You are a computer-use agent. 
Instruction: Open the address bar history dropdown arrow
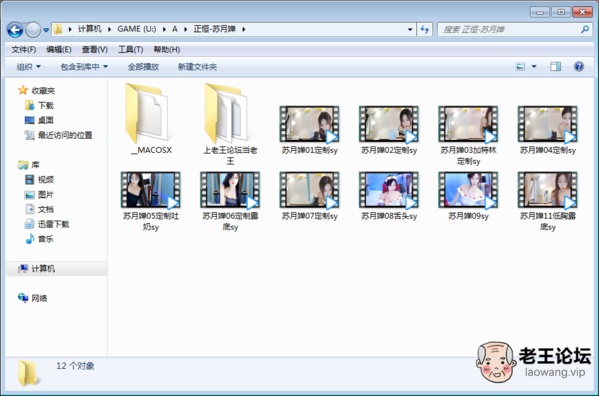(410, 29)
